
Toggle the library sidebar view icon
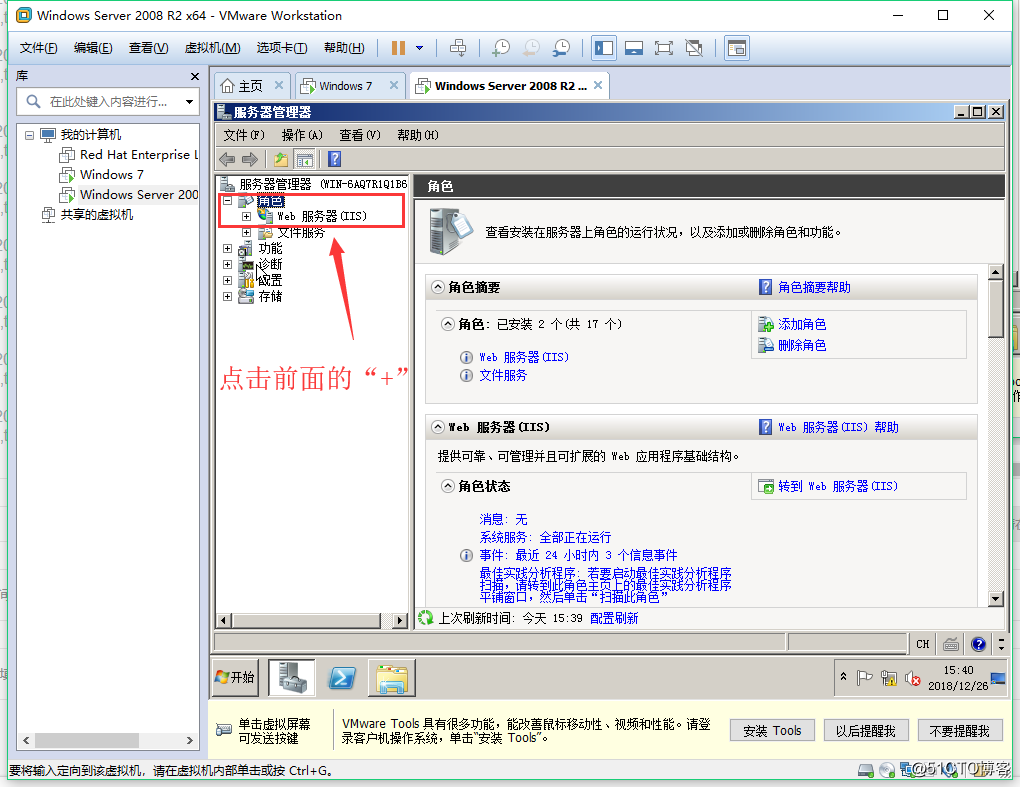604,47
